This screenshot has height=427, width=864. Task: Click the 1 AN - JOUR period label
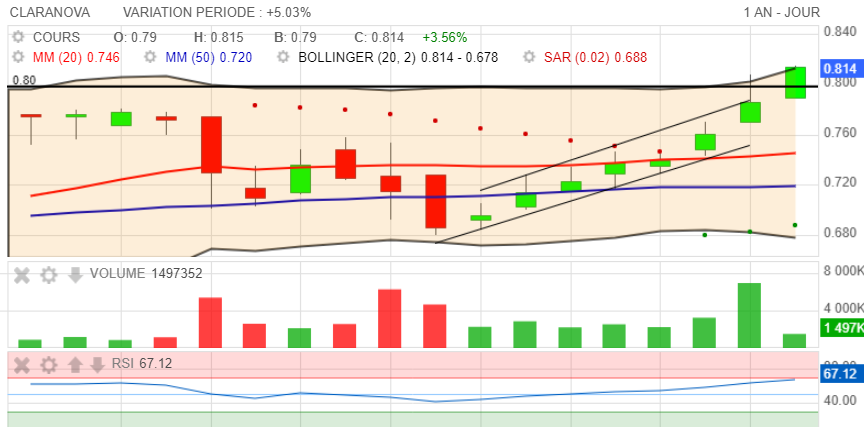pyautogui.click(x=781, y=12)
